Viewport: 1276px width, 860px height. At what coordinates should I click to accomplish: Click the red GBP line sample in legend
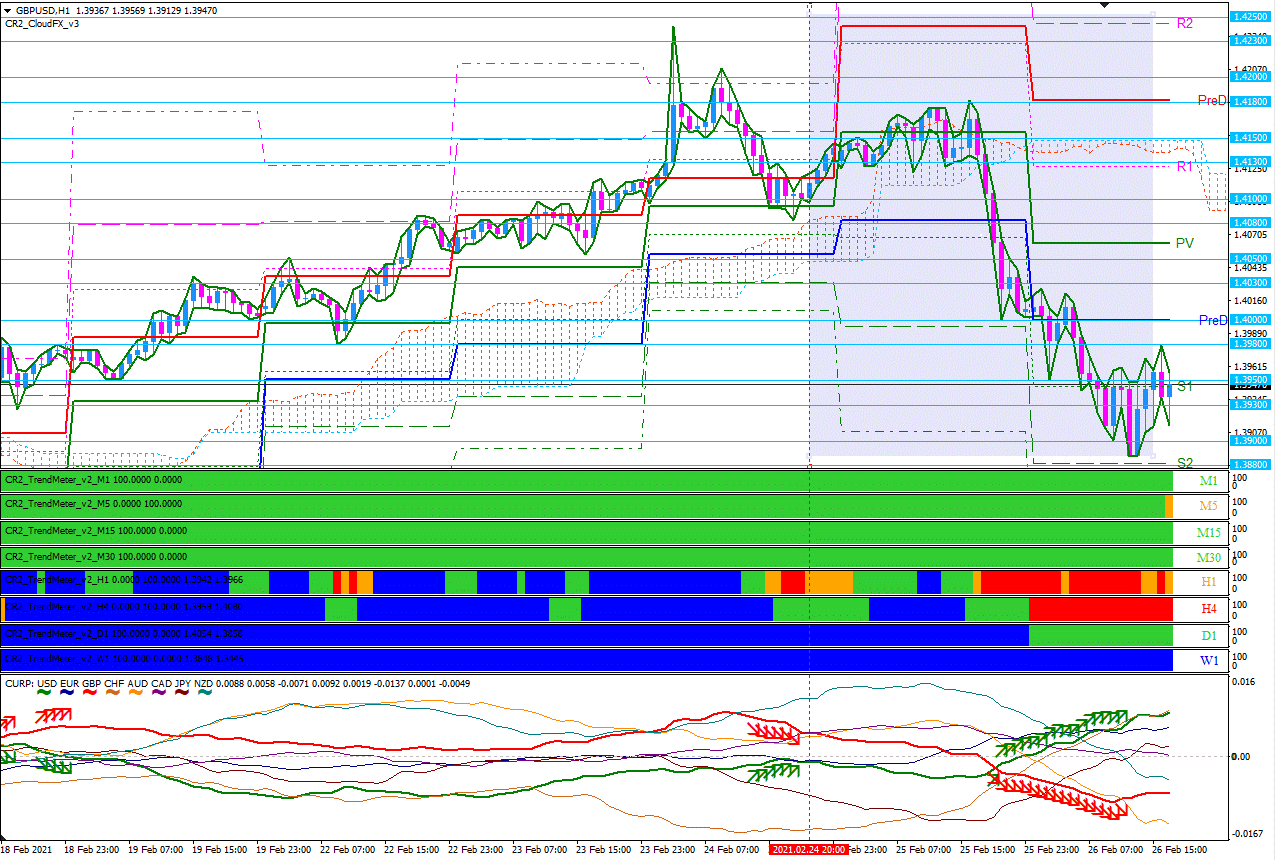point(91,694)
